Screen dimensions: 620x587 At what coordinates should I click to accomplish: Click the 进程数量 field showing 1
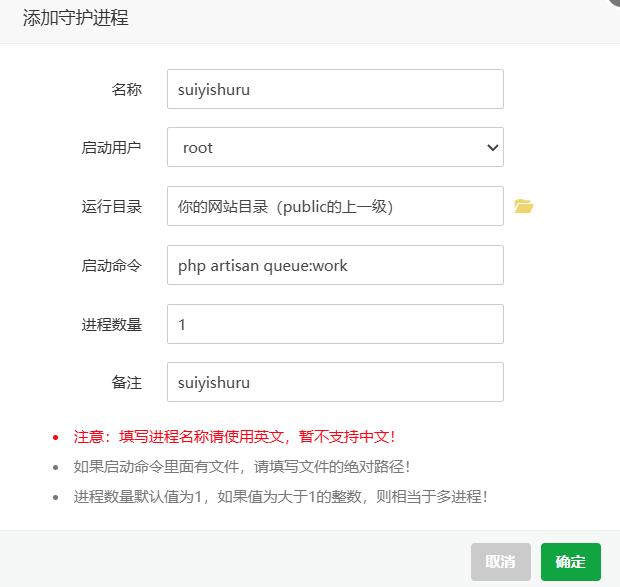coord(335,324)
